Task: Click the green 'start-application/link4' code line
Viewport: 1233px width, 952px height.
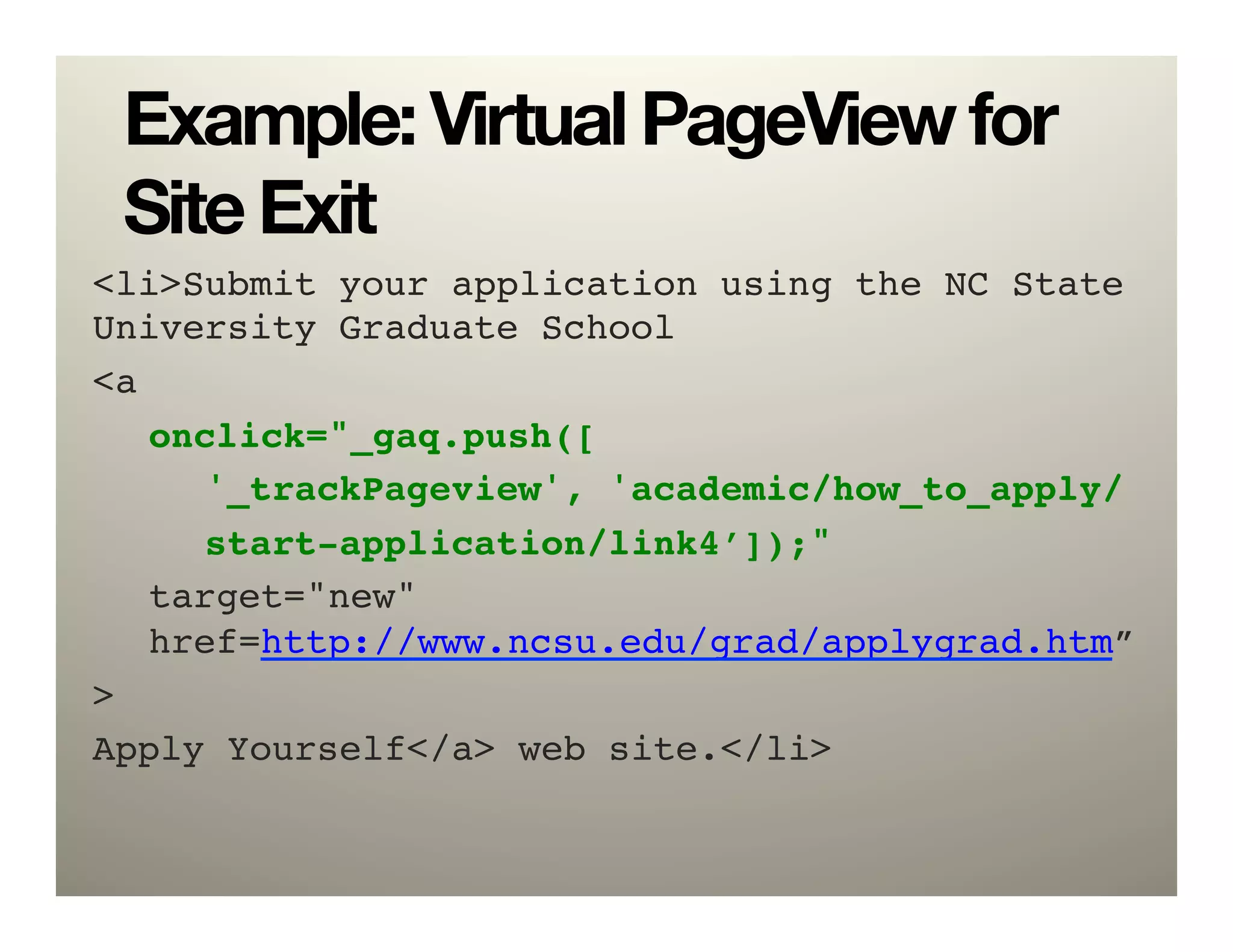Action: click(518, 543)
